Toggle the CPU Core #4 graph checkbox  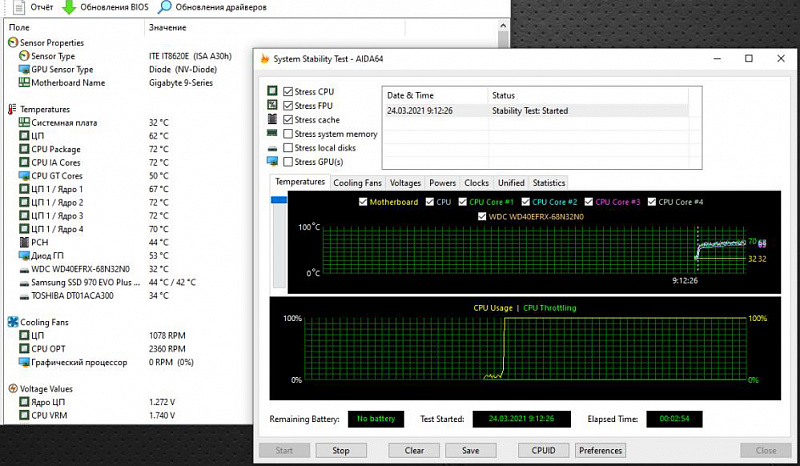click(652, 202)
